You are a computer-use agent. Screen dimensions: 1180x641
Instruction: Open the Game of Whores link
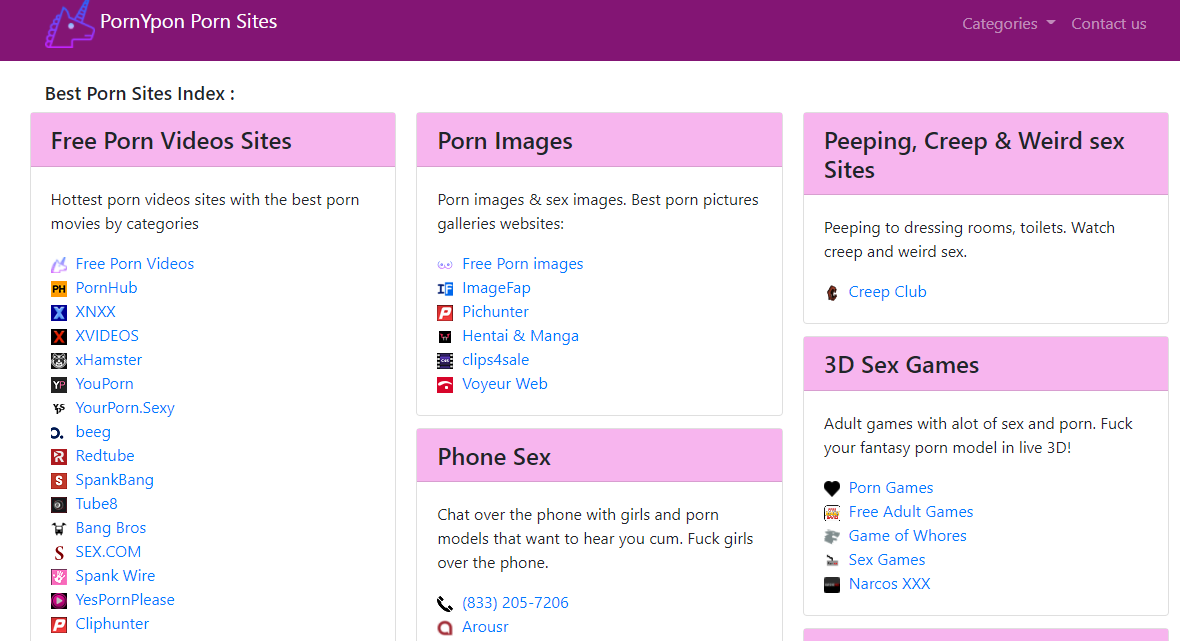click(908, 536)
